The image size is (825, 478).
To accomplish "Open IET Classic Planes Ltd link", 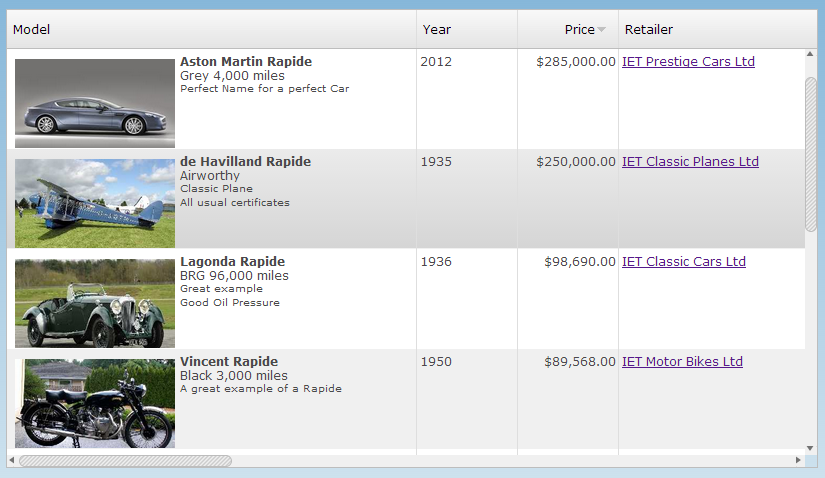I will (690, 162).
